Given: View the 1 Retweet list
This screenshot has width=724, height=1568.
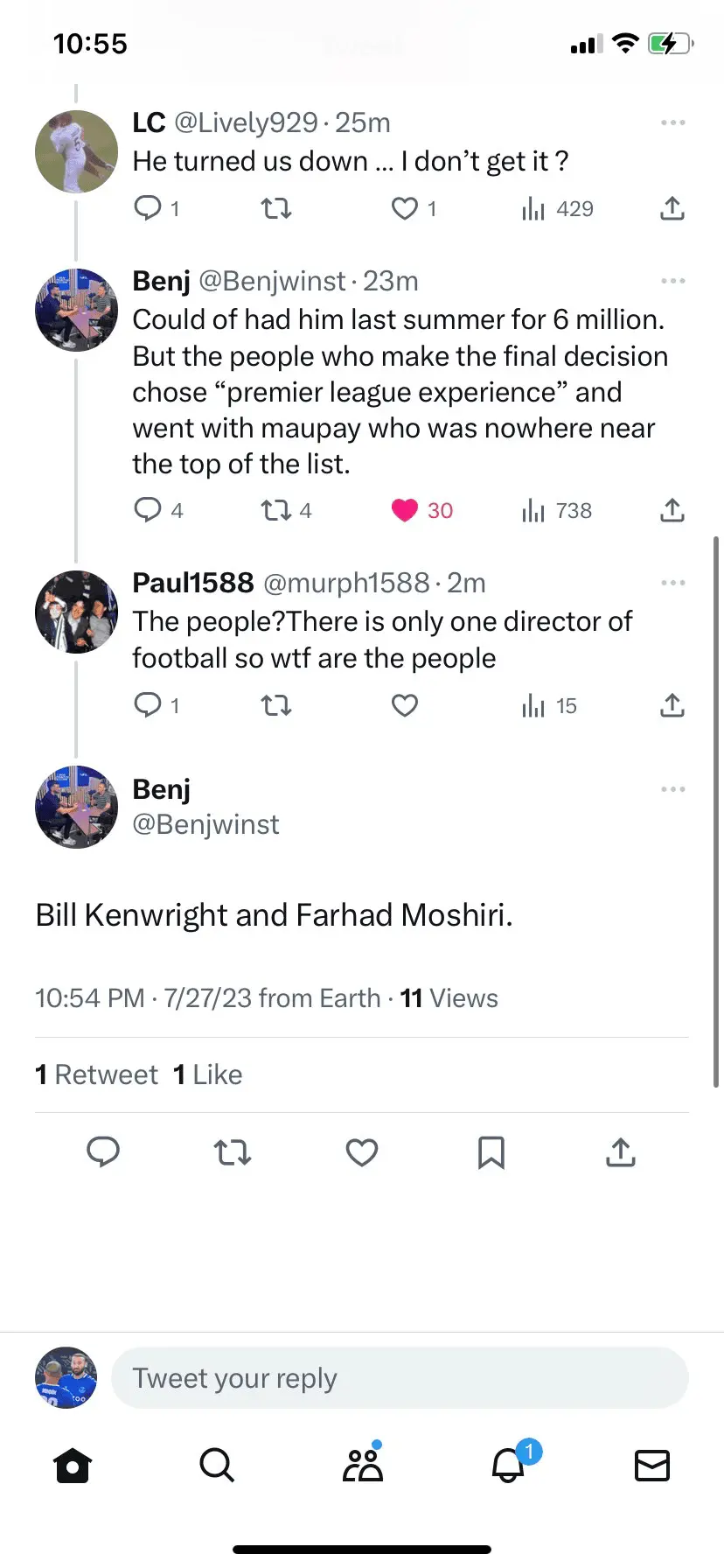Looking at the screenshot, I should point(97,1074).
